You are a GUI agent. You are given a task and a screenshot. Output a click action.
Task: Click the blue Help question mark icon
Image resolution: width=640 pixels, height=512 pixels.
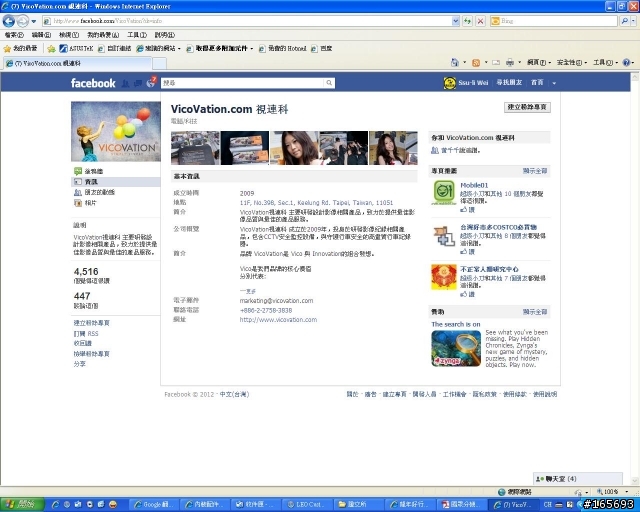pyautogui.click(x=627, y=62)
